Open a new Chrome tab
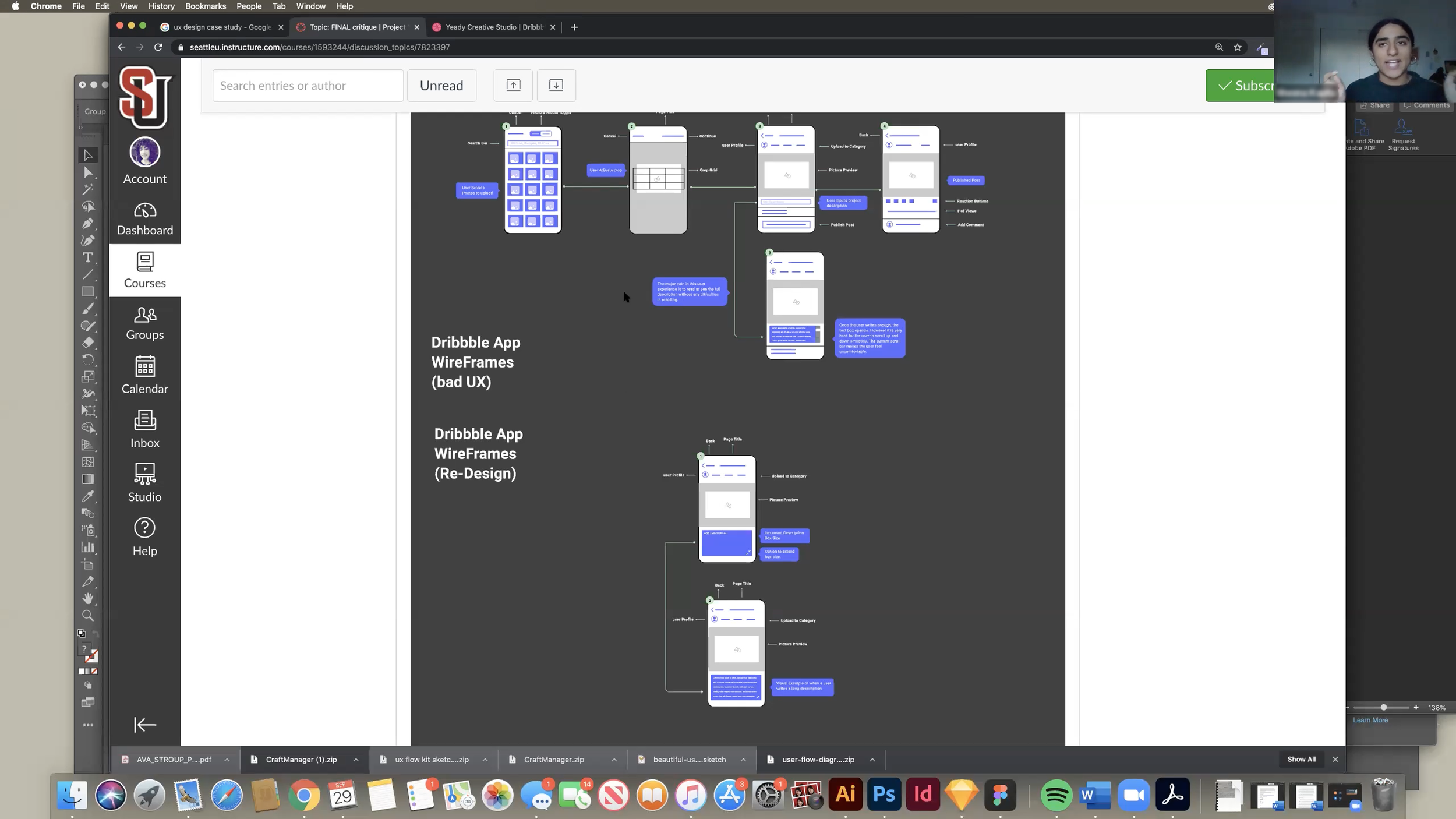 (574, 27)
